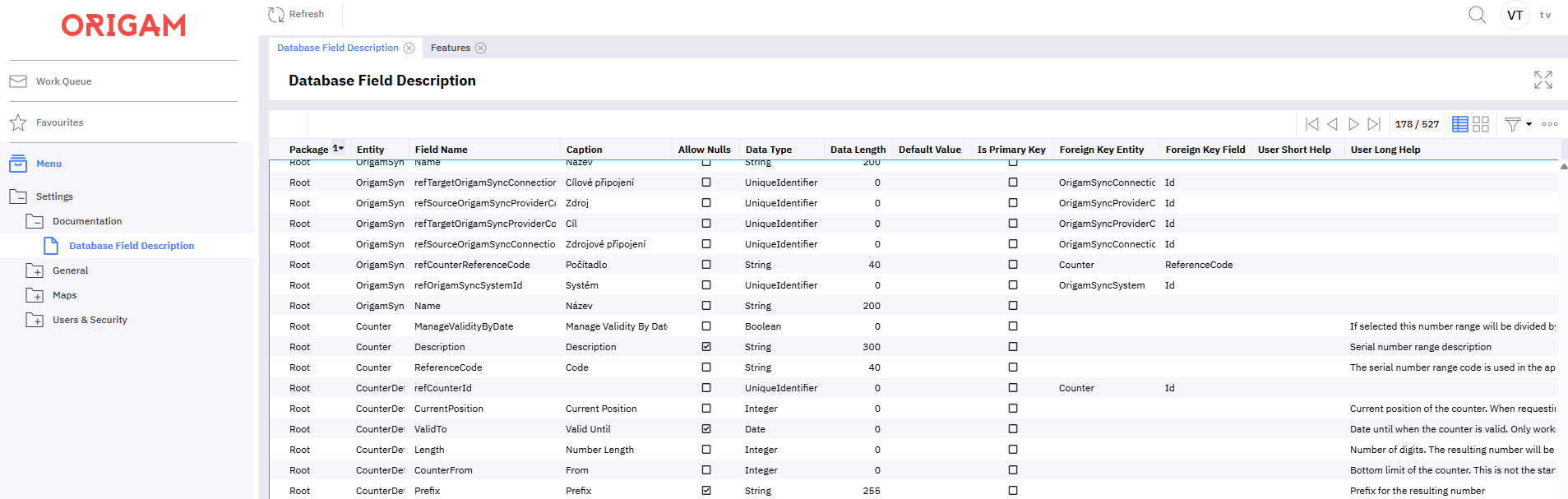
Task: Click the Refresh button
Action: coord(296,14)
